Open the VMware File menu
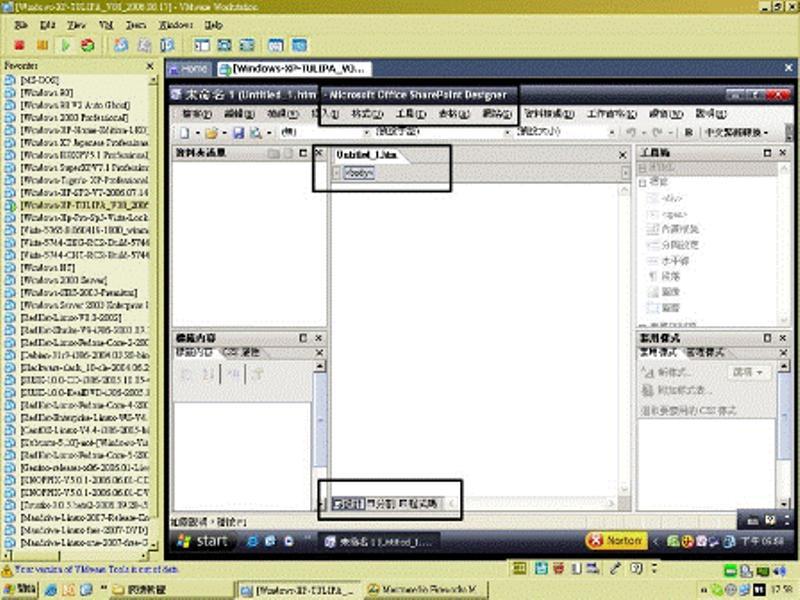Viewport: 800px width, 600px height. (21, 25)
